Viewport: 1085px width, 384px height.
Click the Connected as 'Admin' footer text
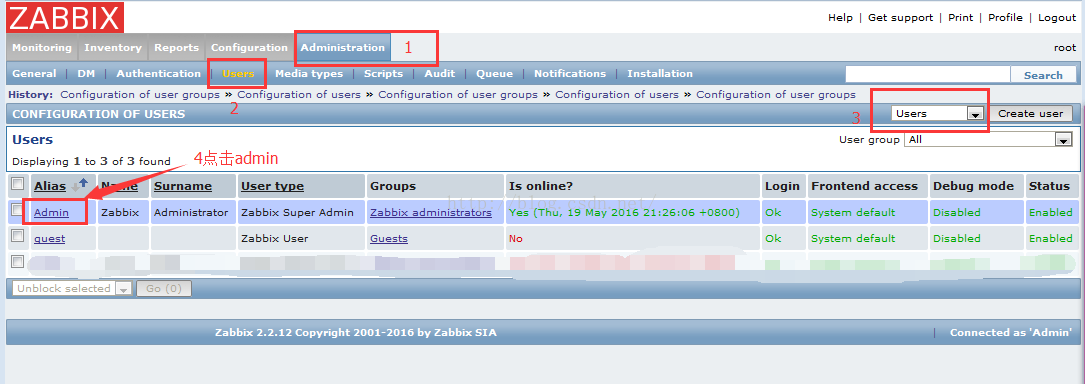pos(1011,332)
